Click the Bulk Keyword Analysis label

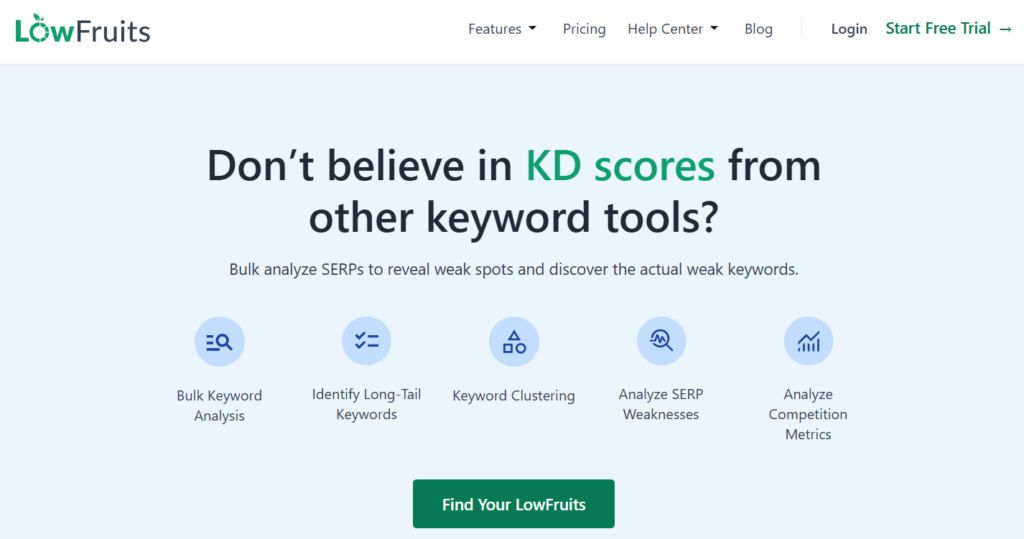219,405
